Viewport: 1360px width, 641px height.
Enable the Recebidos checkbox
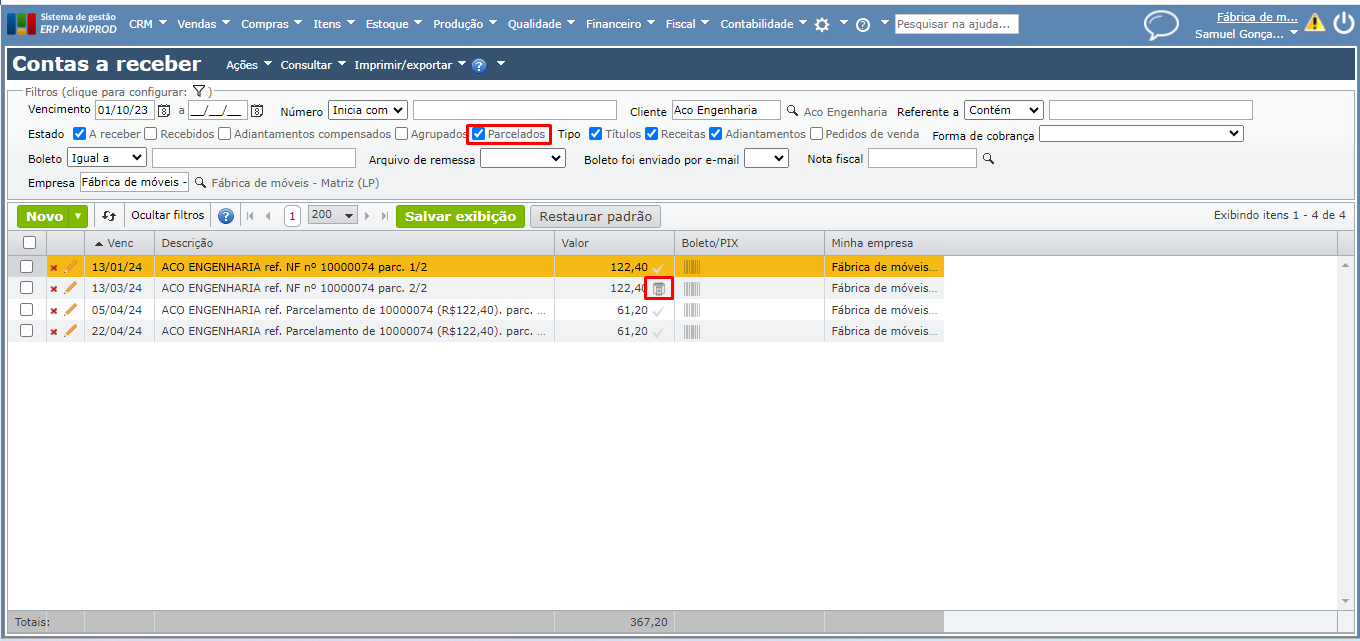tap(151, 134)
